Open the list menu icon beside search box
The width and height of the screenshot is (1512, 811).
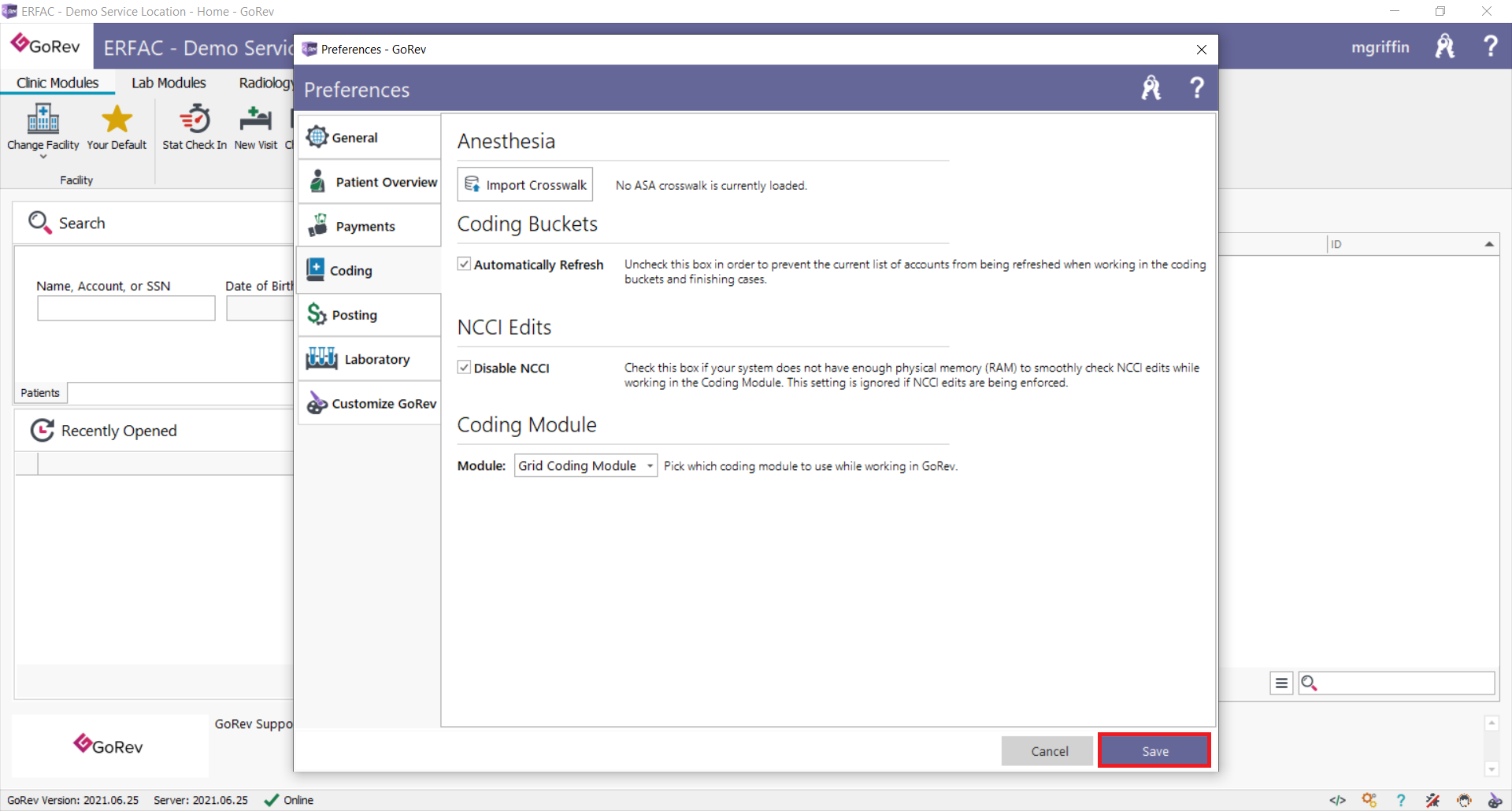(x=1281, y=683)
